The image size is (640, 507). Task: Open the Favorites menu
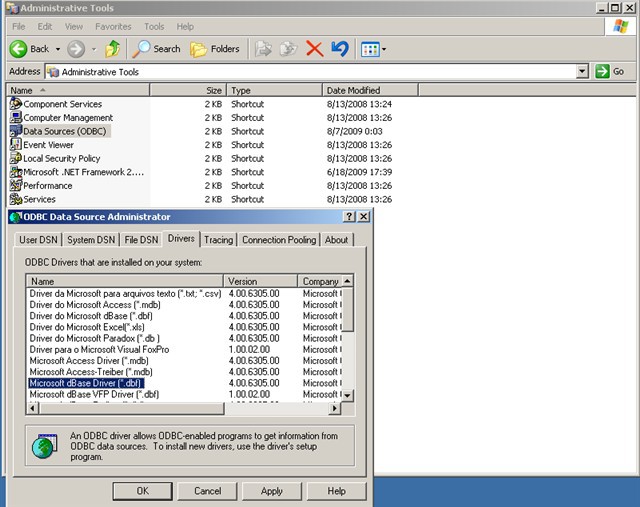(x=113, y=26)
